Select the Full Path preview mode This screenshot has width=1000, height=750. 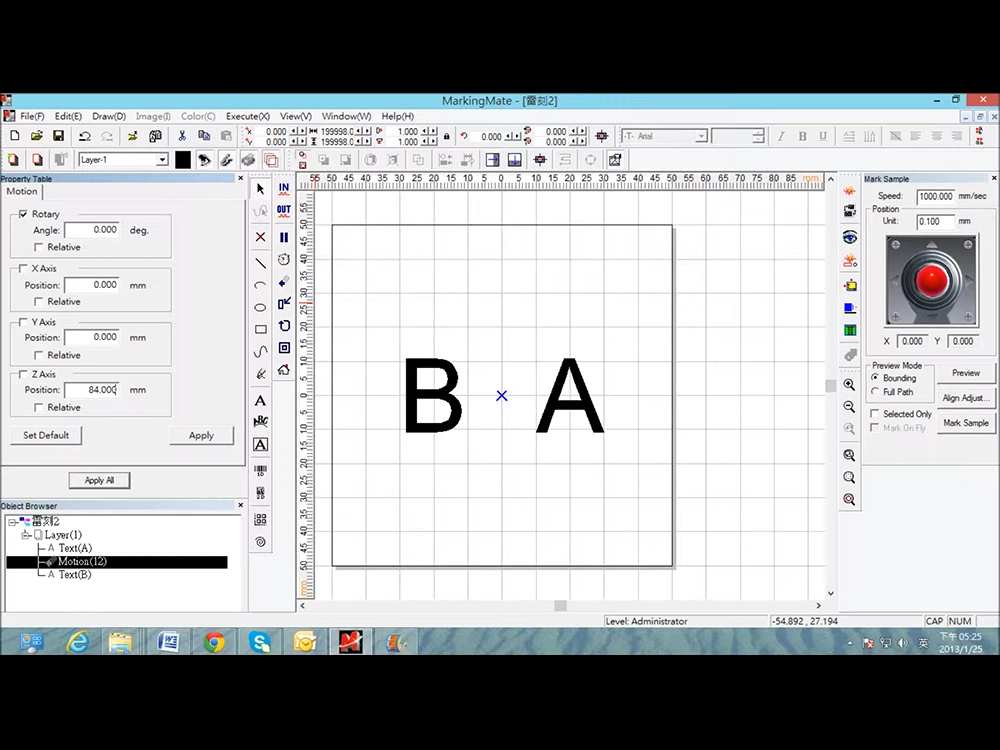point(876,392)
